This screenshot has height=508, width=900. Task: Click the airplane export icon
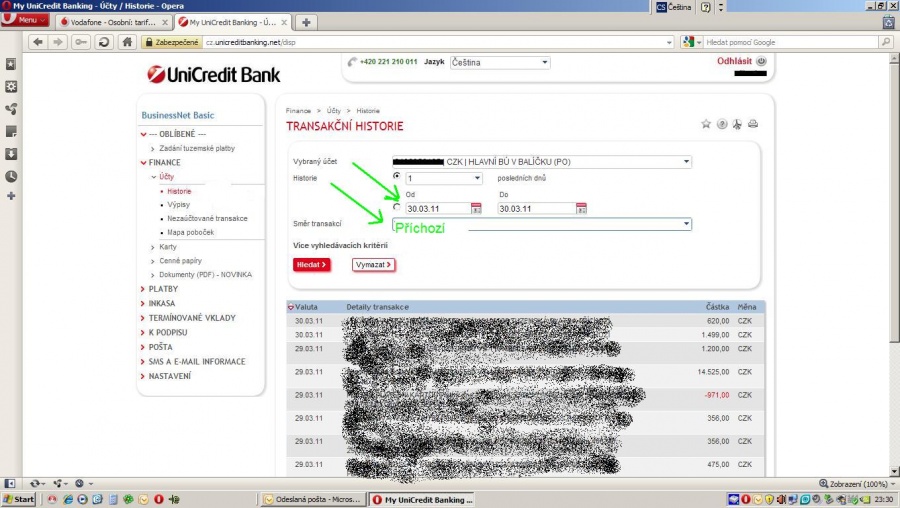click(x=737, y=124)
